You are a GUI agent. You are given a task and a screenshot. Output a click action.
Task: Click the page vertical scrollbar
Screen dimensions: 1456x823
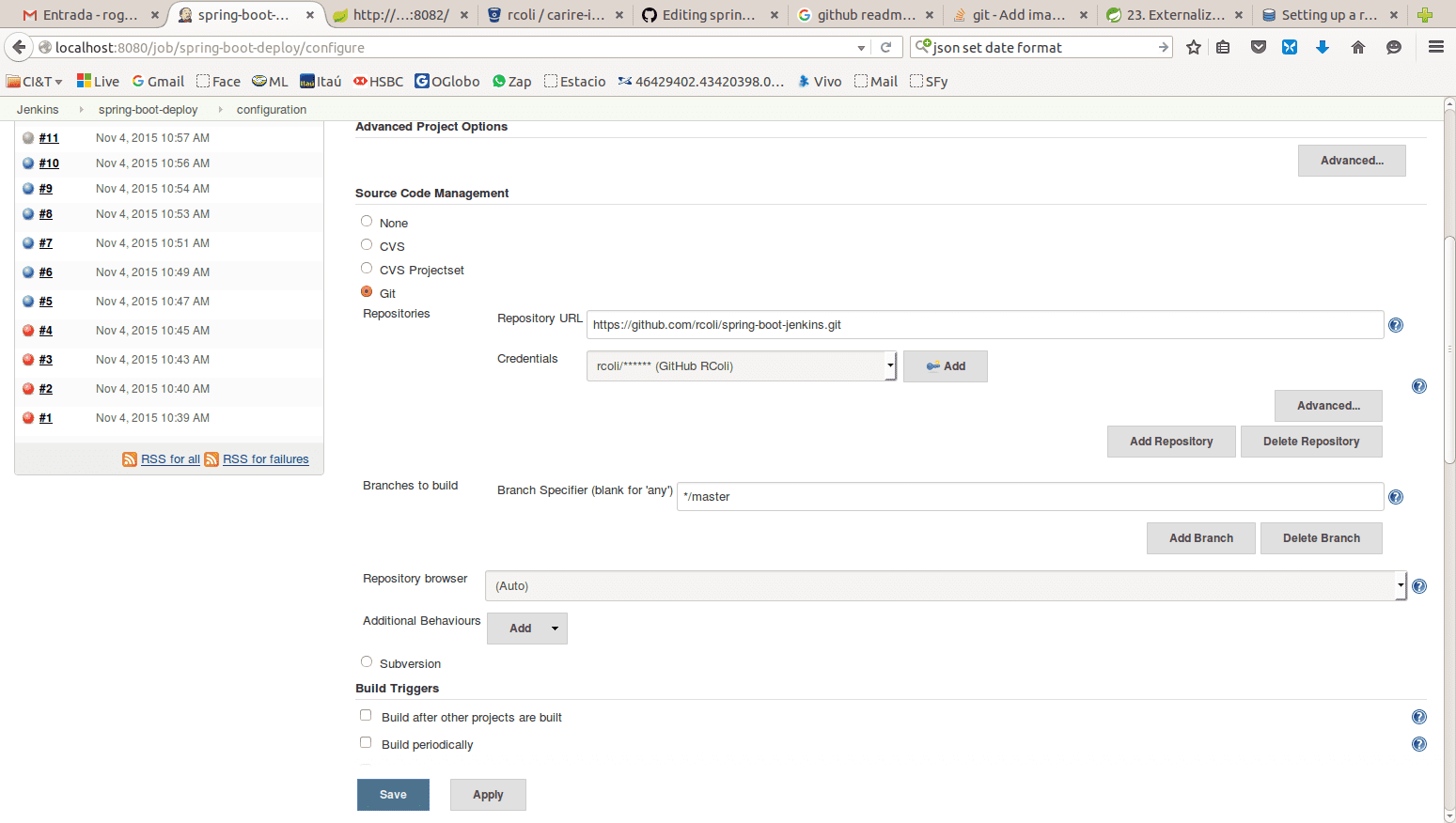1449,349
